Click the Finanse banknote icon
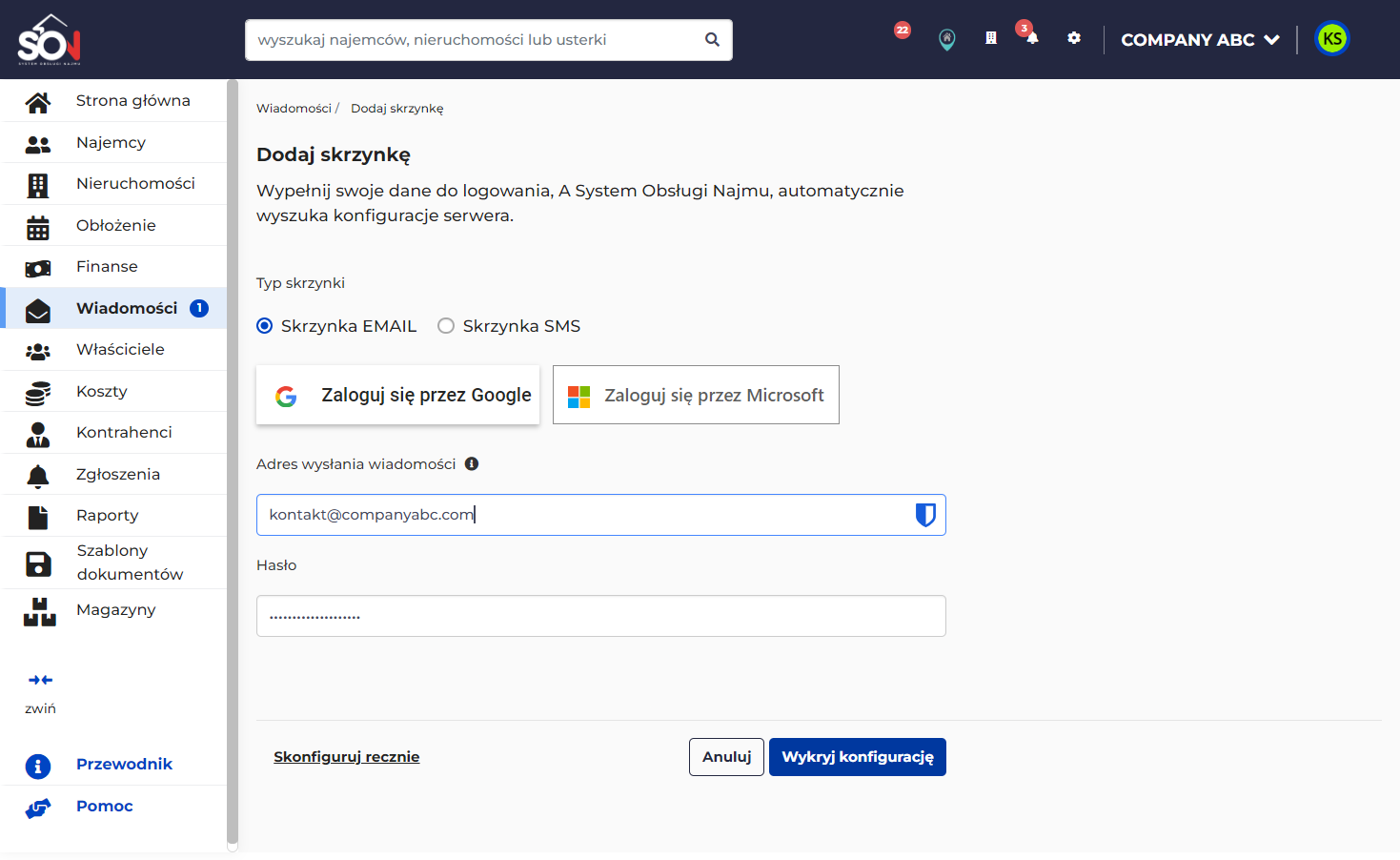This screenshot has width=1400, height=860. 38,268
